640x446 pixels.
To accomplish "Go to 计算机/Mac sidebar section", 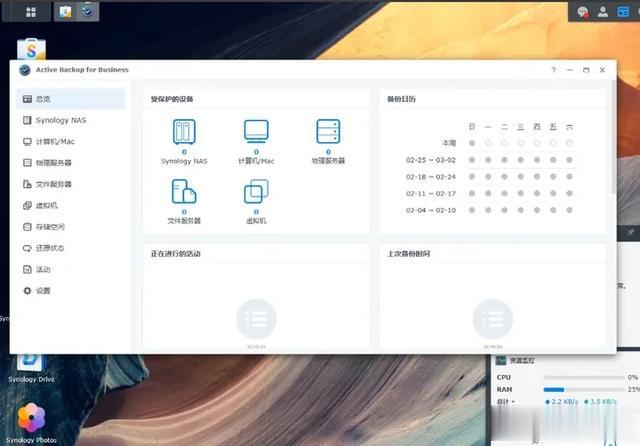I will (x=71, y=142).
